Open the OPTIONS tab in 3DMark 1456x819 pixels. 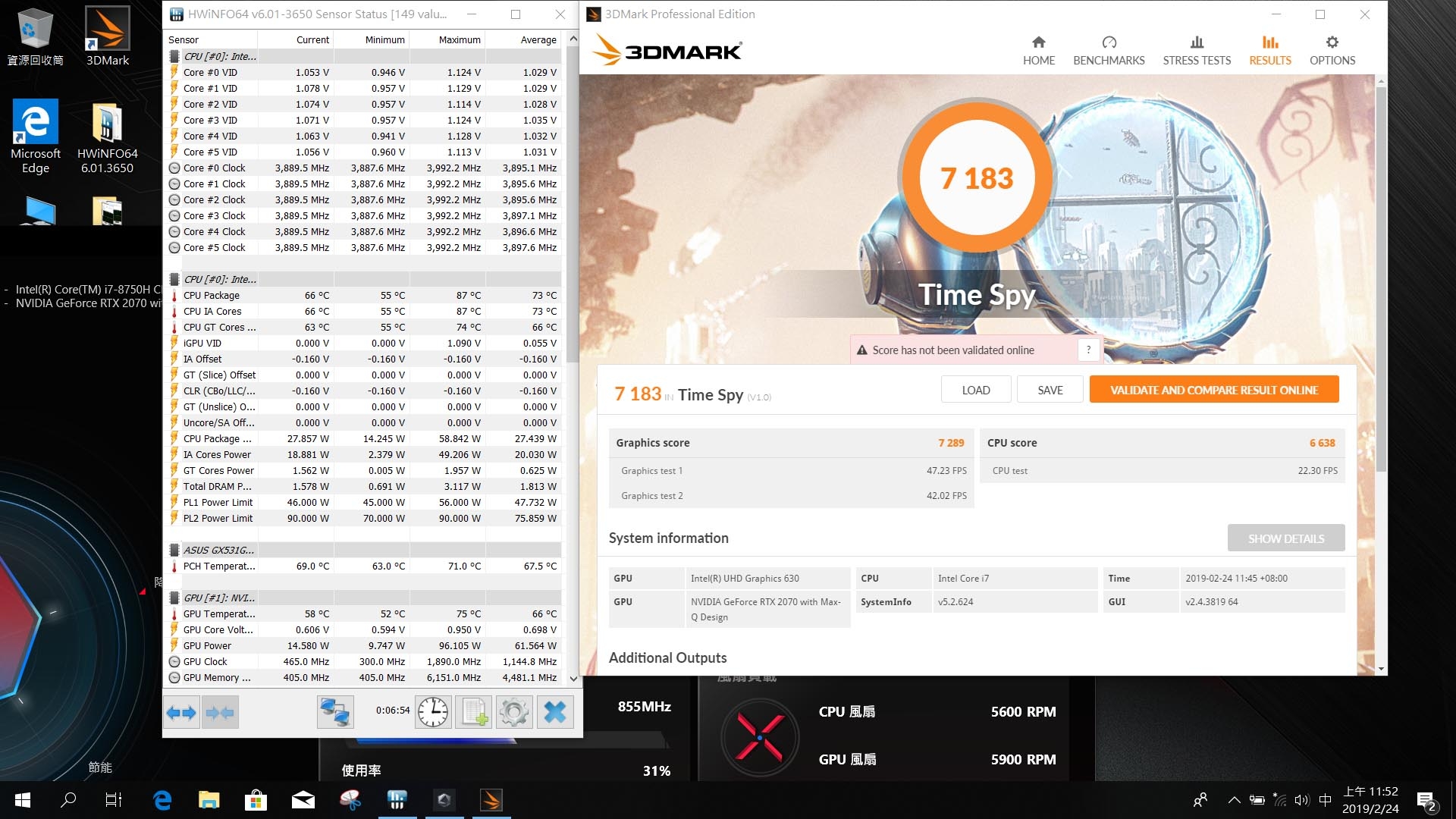(x=1332, y=51)
